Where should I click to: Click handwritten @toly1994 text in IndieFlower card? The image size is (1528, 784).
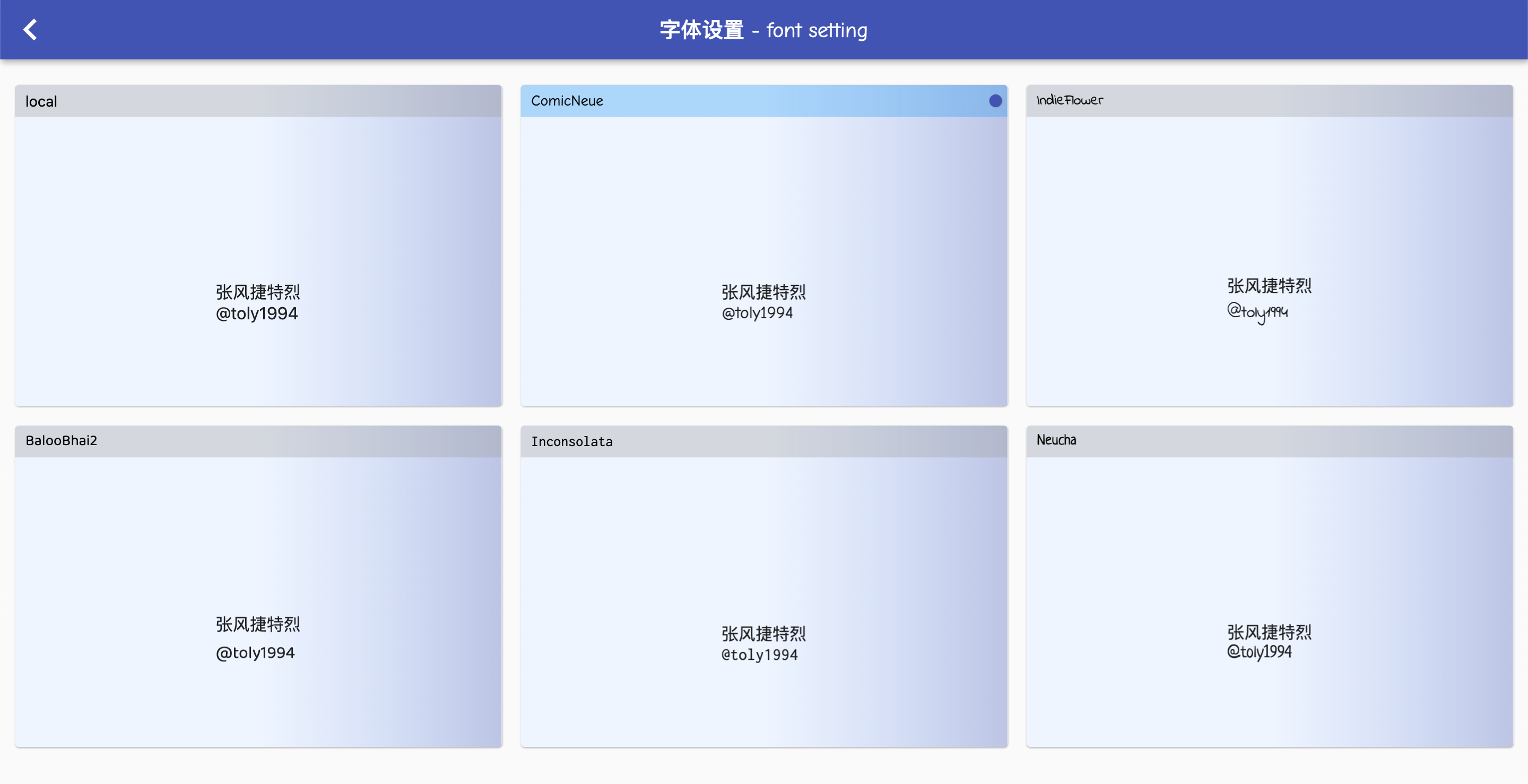[1257, 311]
